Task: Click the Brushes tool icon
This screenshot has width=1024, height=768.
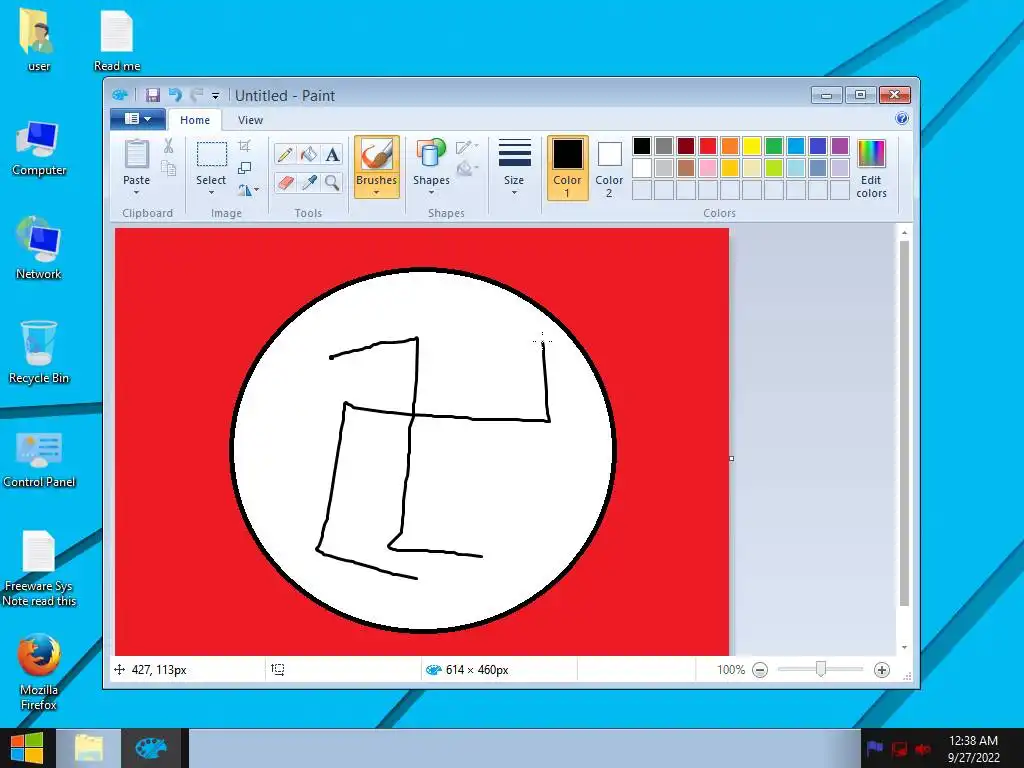Action: coord(377,155)
